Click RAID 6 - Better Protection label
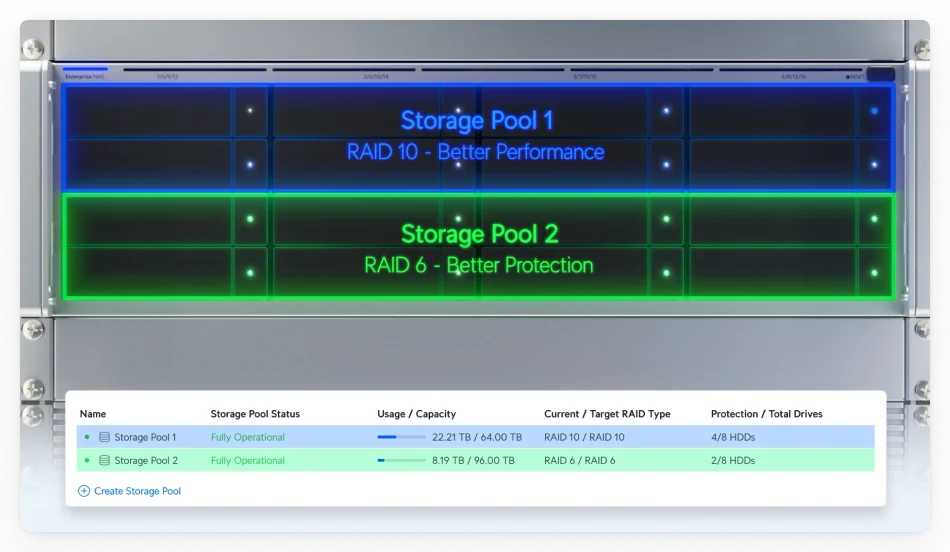This screenshot has height=552, width=950. coord(479,265)
